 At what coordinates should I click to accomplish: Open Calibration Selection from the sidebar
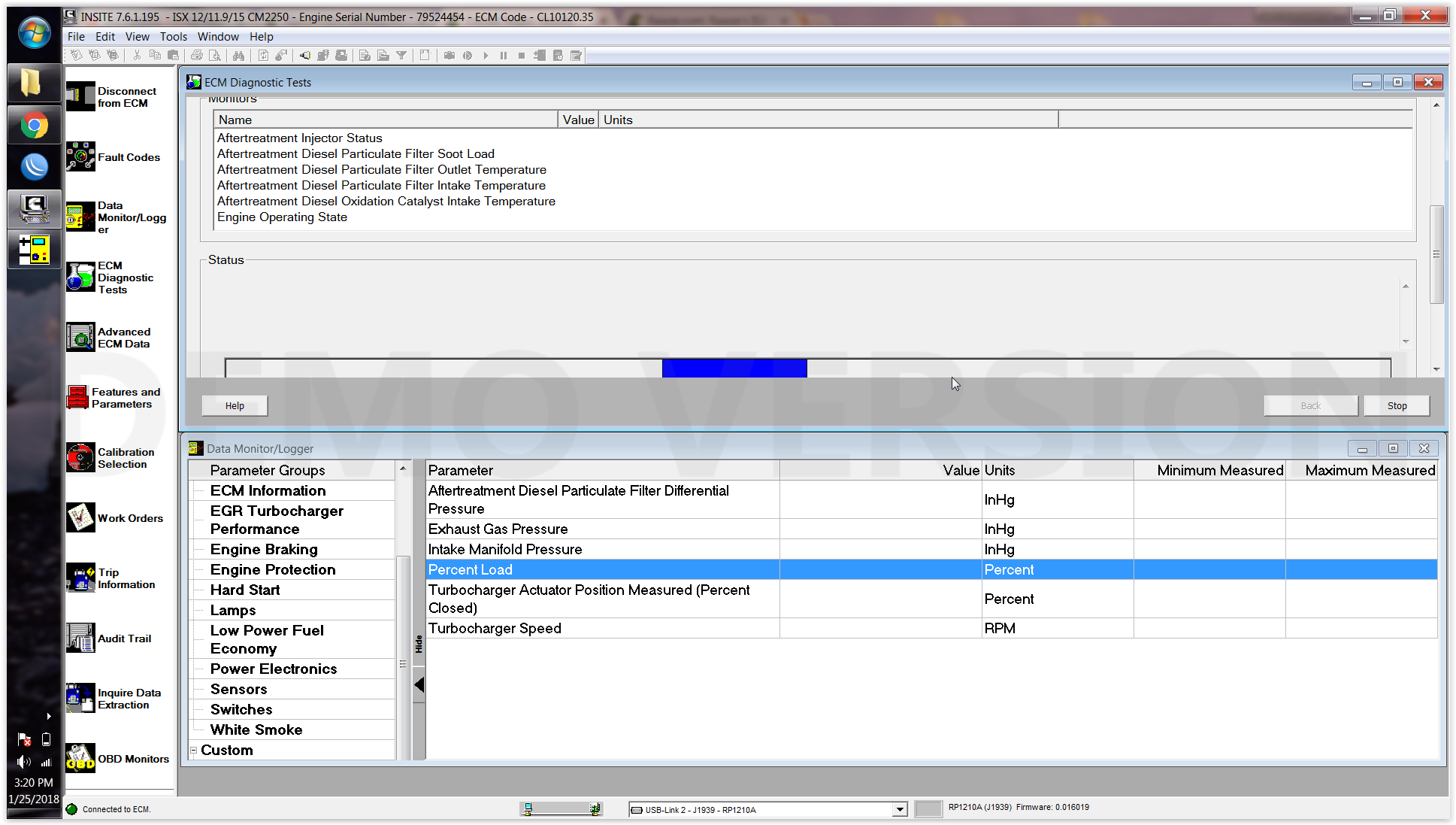(110, 458)
